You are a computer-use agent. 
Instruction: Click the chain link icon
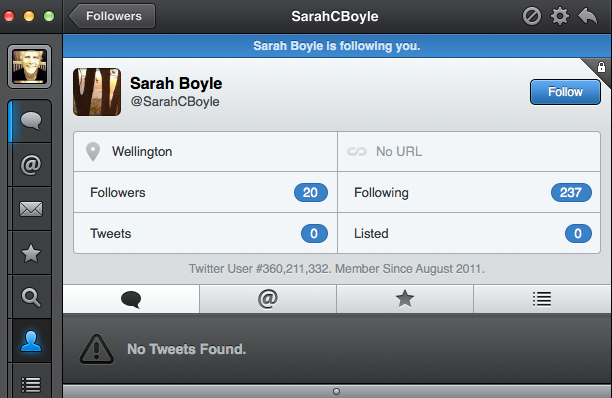coord(357,151)
